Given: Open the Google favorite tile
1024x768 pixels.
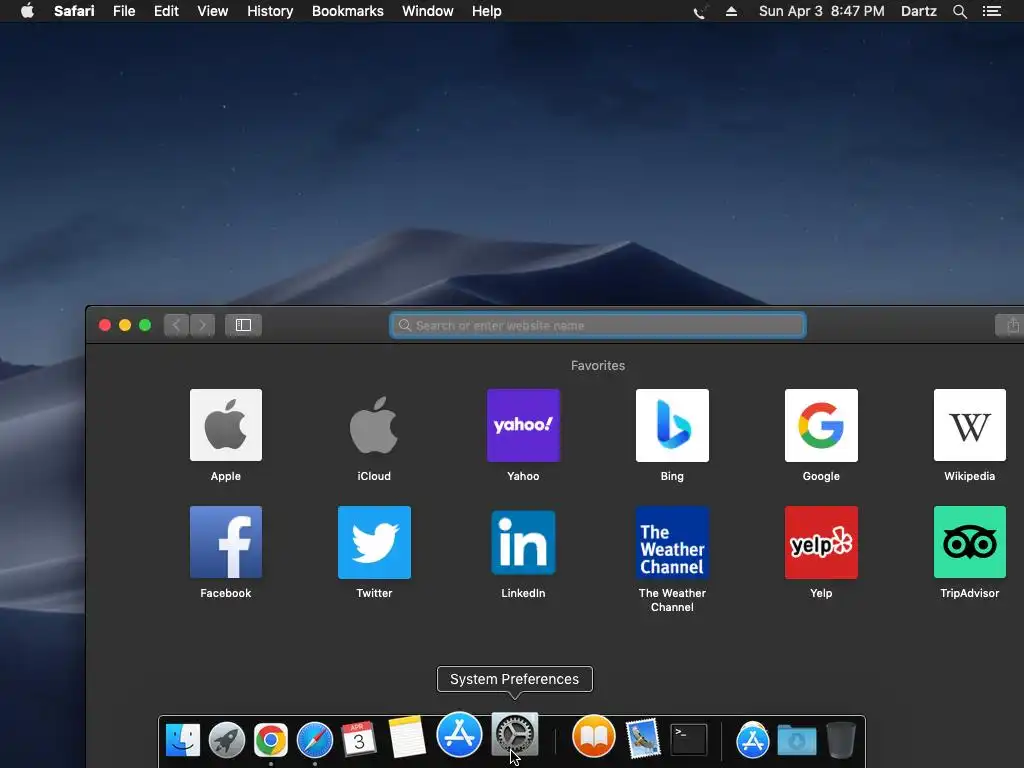Looking at the screenshot, I should (x=821, y=425).
